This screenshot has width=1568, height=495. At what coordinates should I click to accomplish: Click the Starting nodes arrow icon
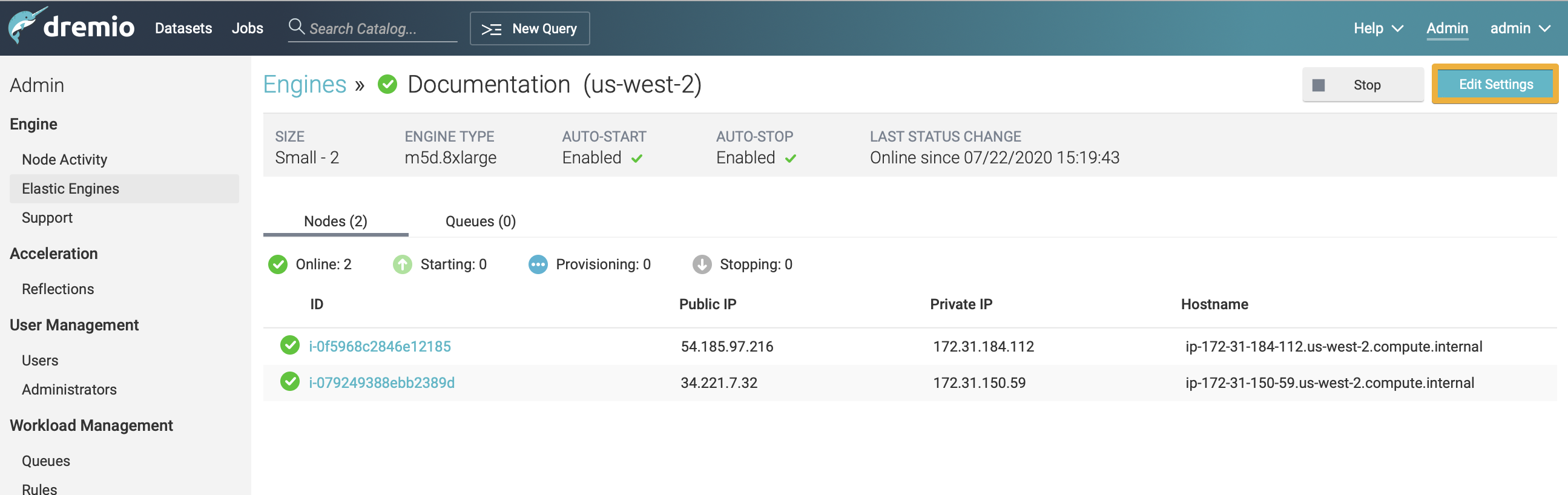403,264
